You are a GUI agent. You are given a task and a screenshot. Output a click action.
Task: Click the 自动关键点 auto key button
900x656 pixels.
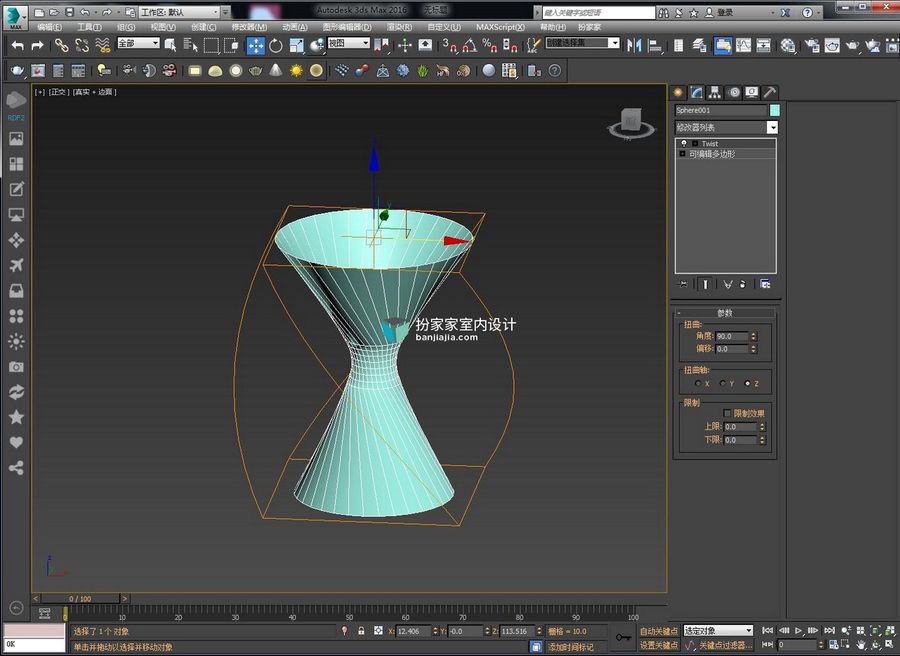coord(659,631)
